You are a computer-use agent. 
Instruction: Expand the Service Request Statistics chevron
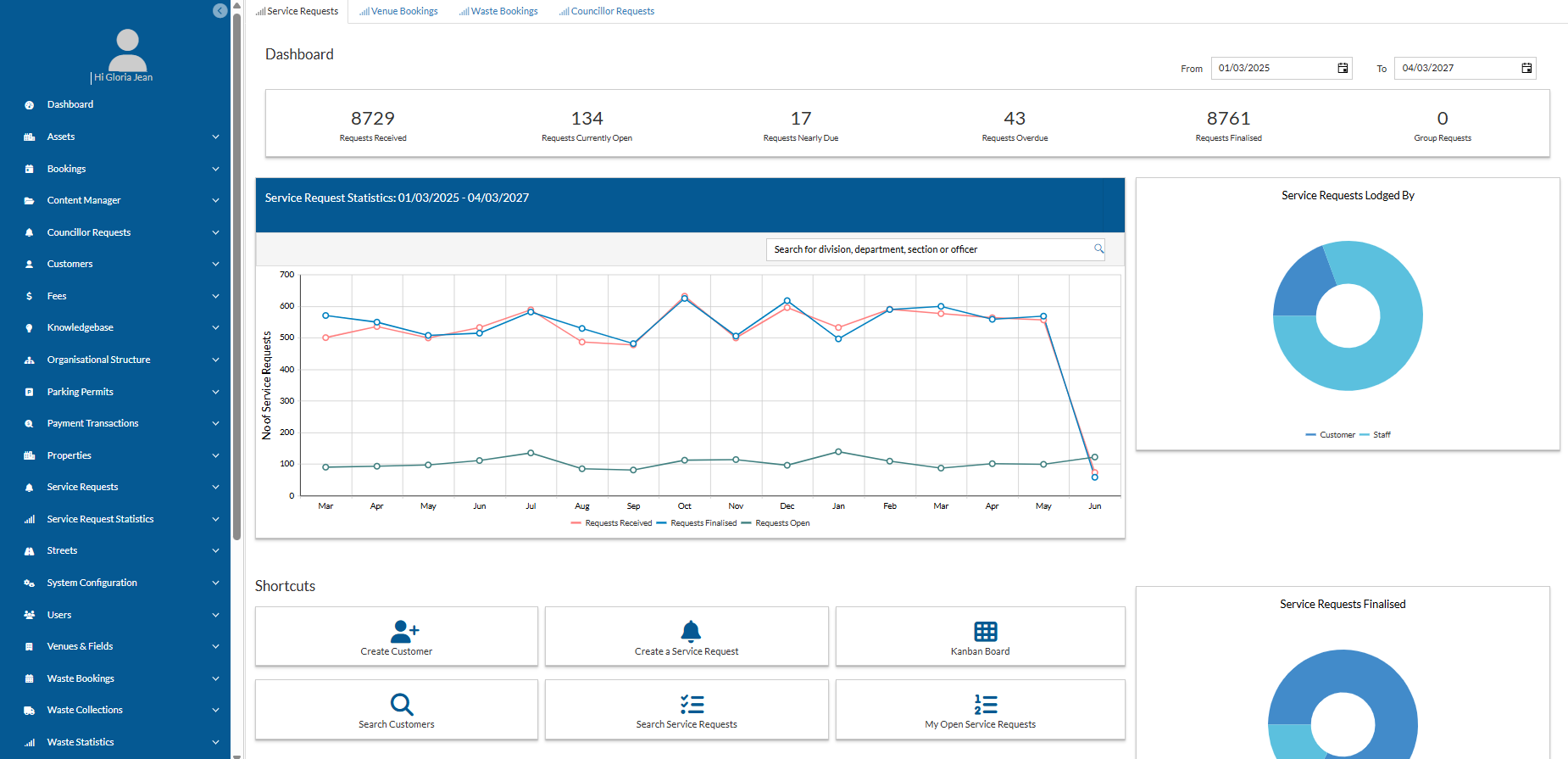(x=215, y=519)
